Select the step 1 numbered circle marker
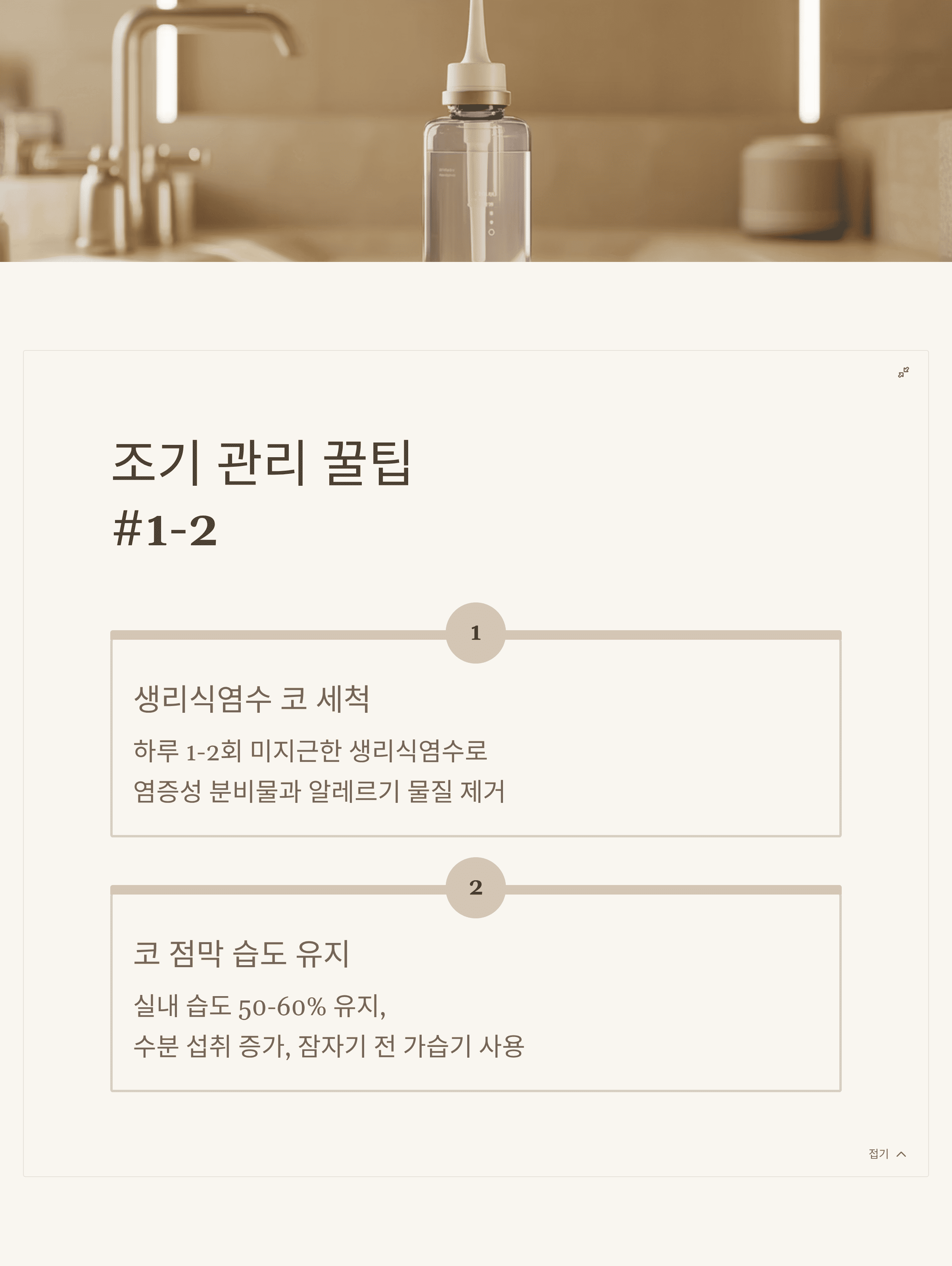The width and height of the screenshot is (952, 1266). coord(476,633)
